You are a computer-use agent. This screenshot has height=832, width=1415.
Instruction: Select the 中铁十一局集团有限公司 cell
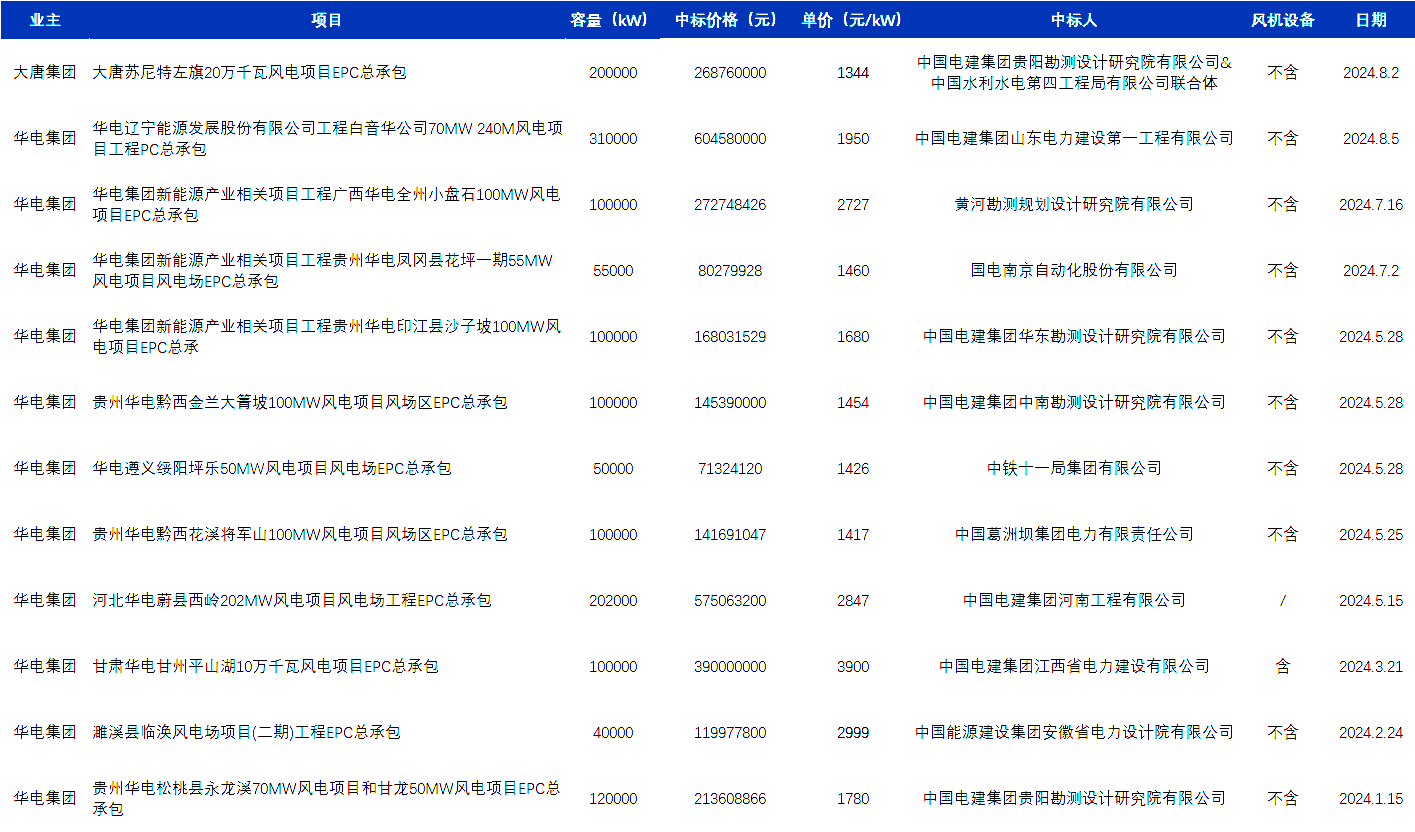coord(1074,468)
